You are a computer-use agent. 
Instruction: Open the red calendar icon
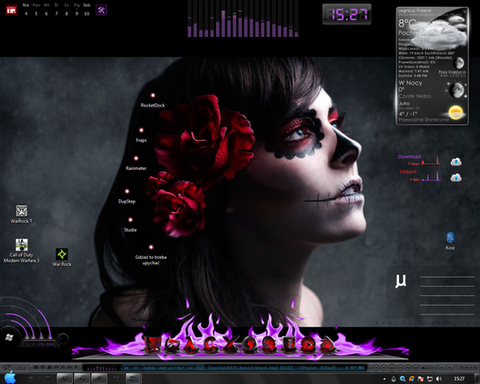click(11, 10)
